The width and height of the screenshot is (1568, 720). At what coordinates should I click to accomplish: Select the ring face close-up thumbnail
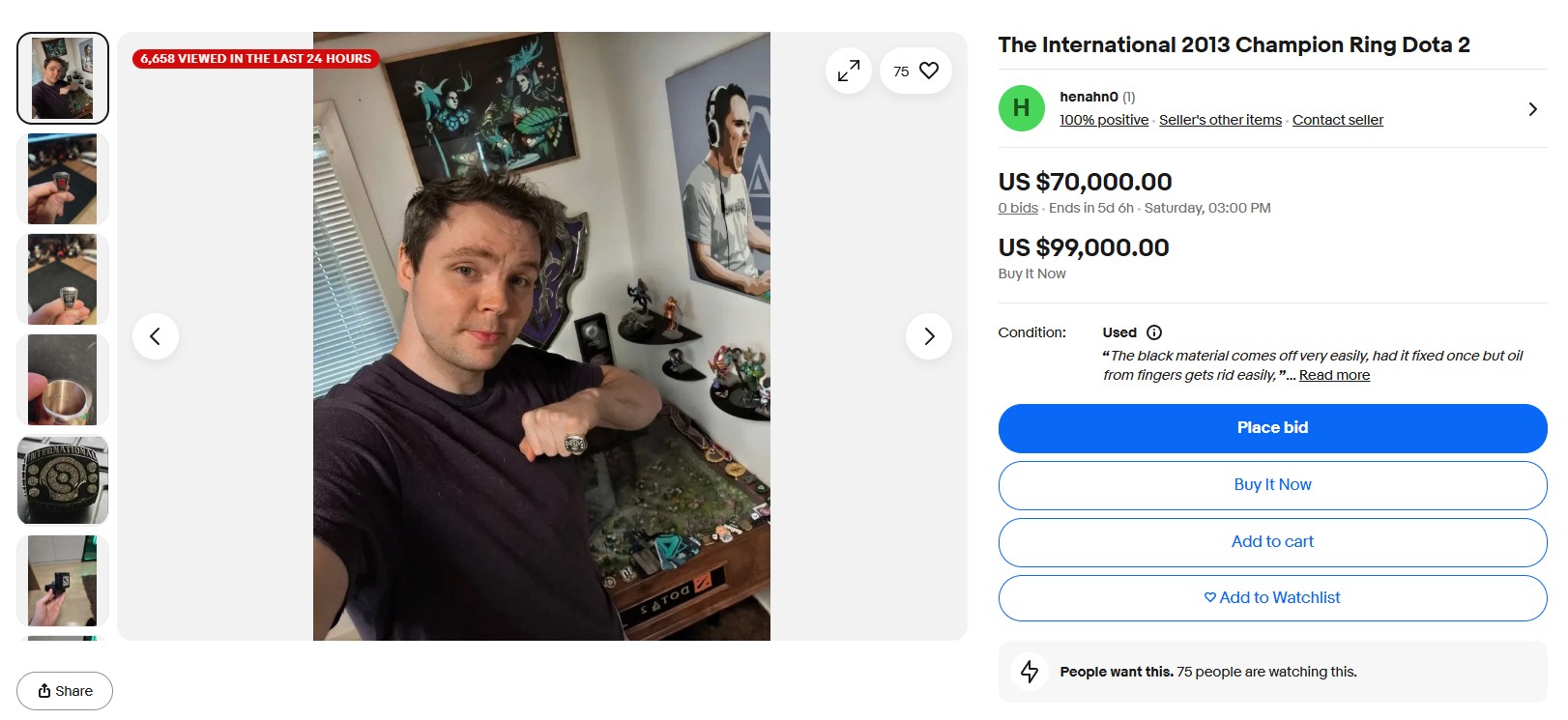tap(63, 480)
